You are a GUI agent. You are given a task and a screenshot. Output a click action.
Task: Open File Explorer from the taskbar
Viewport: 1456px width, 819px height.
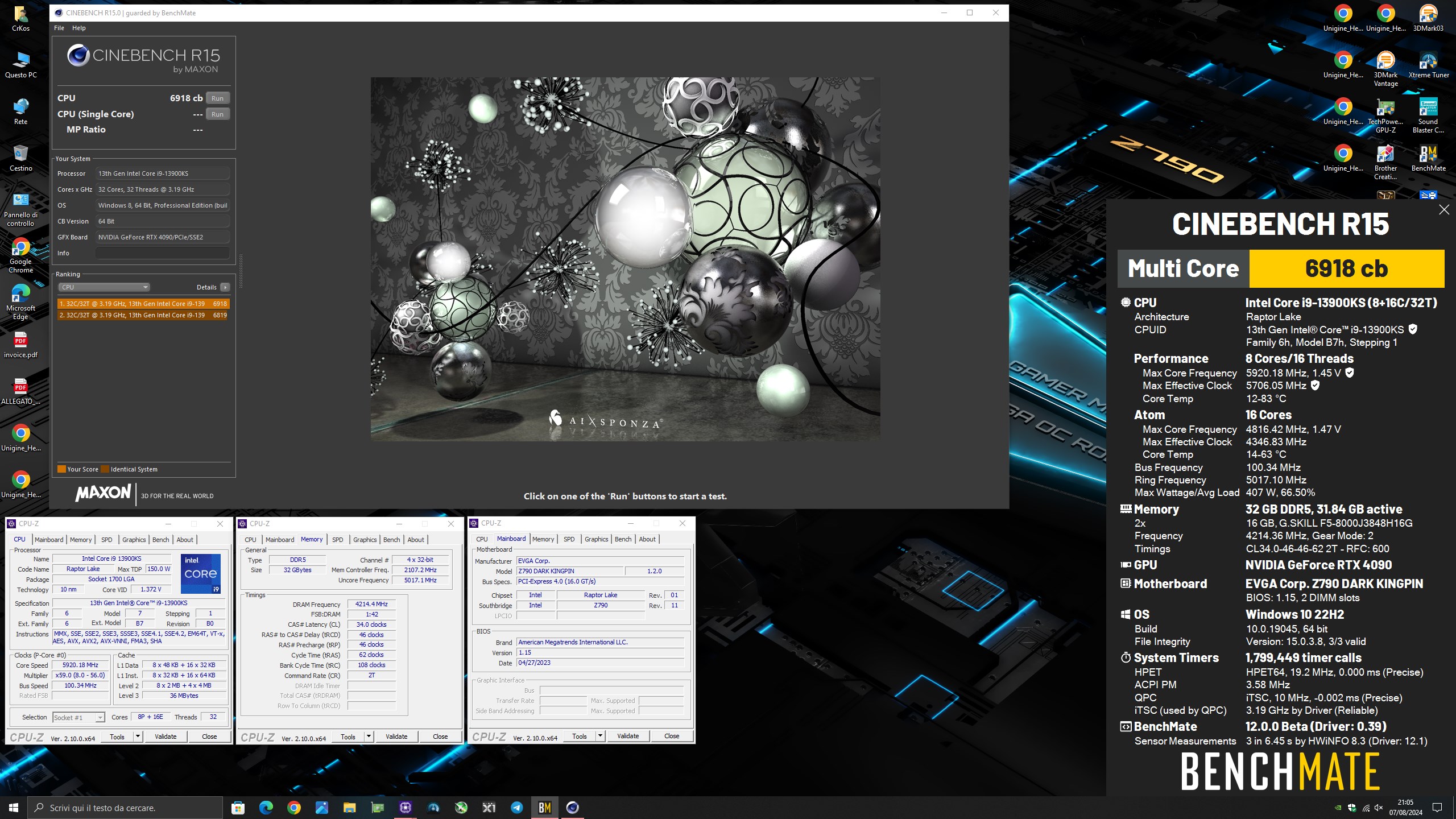[349, 808]
